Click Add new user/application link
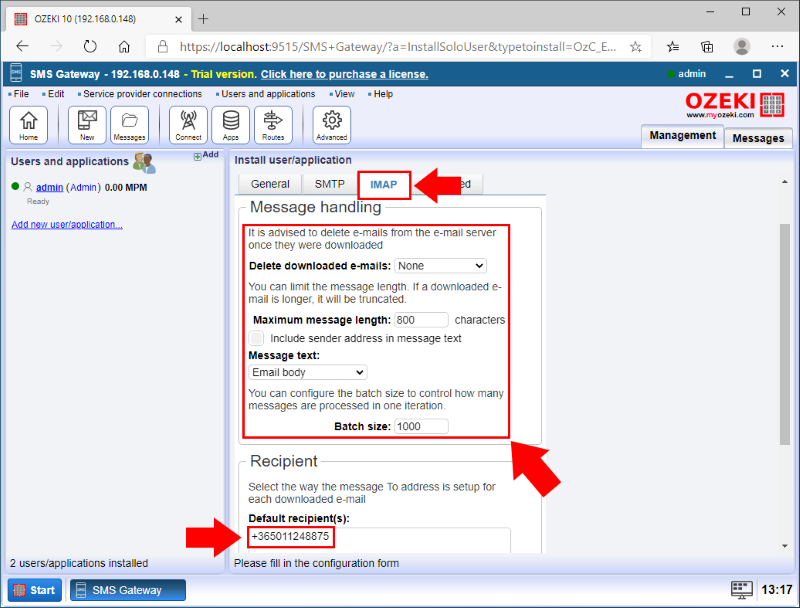 [x=67, y=224]
